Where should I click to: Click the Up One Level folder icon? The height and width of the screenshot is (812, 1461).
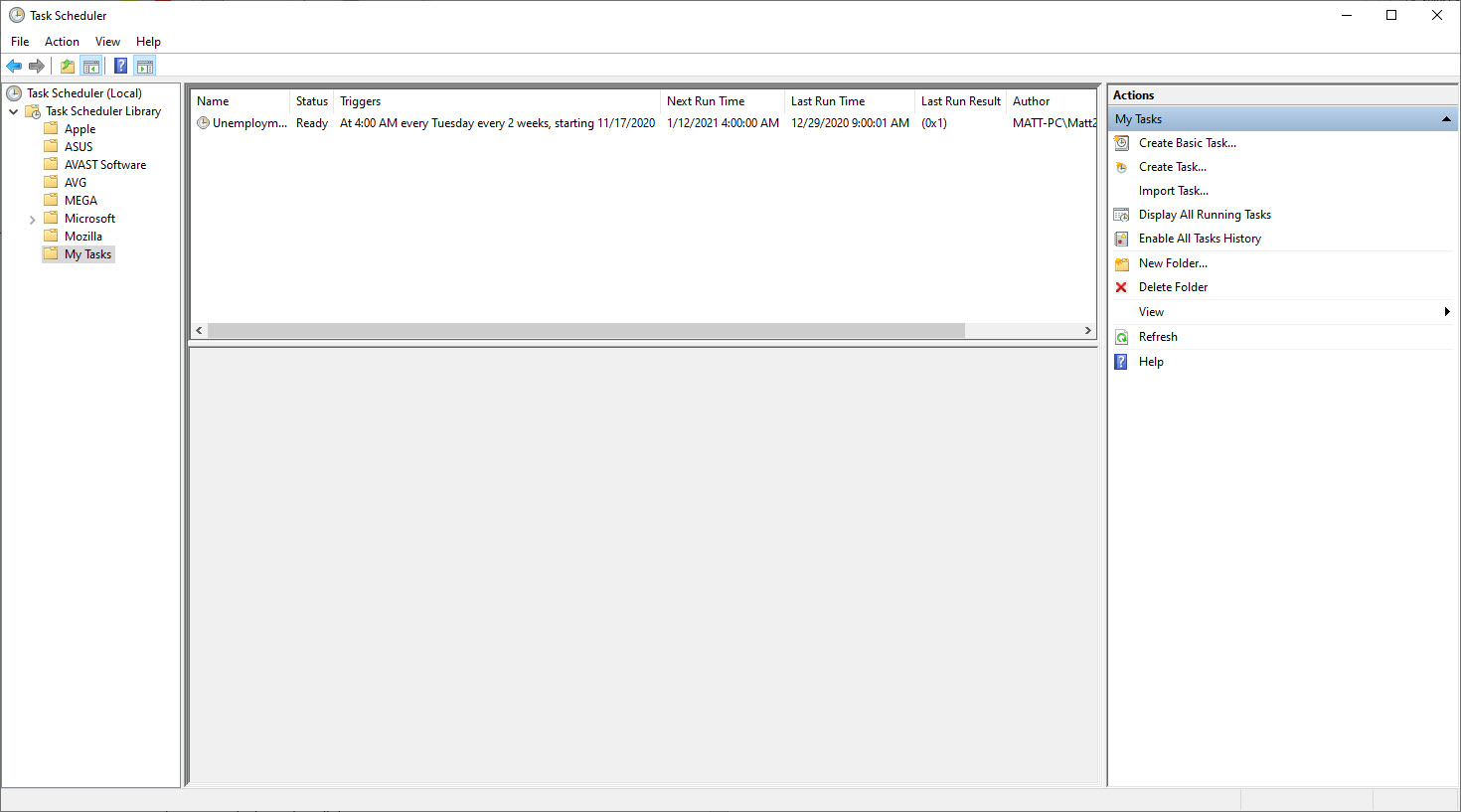click(x=68, y=67)
